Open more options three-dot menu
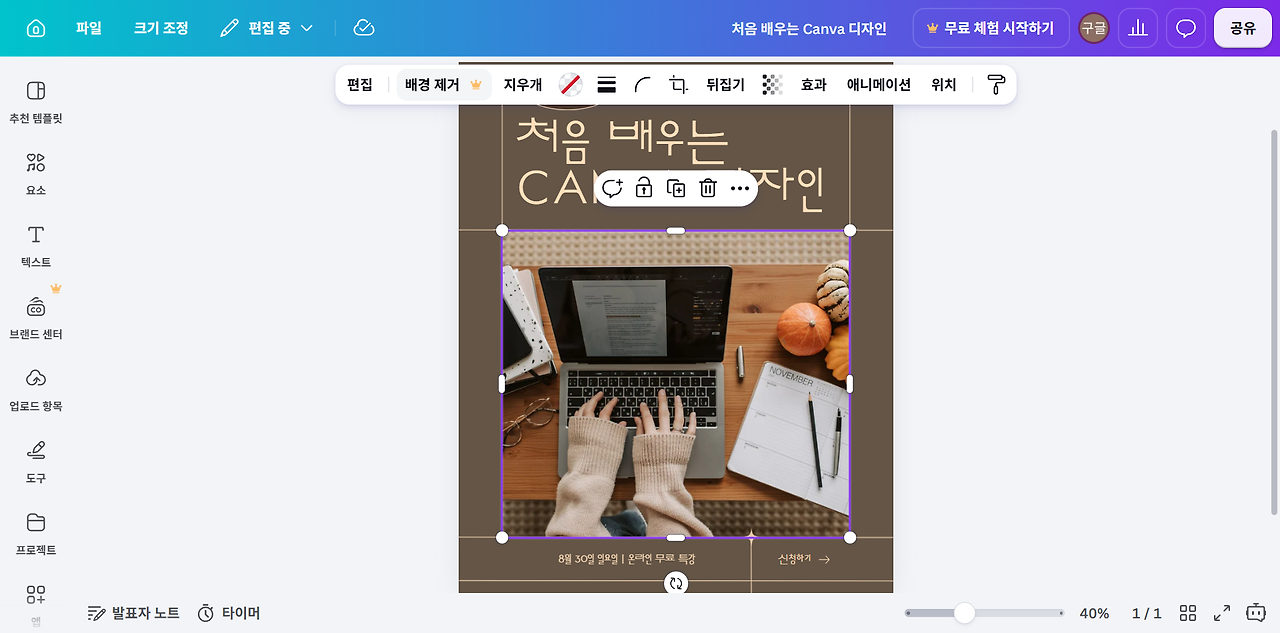1280x633 pixels. click(x=740, y=188)
